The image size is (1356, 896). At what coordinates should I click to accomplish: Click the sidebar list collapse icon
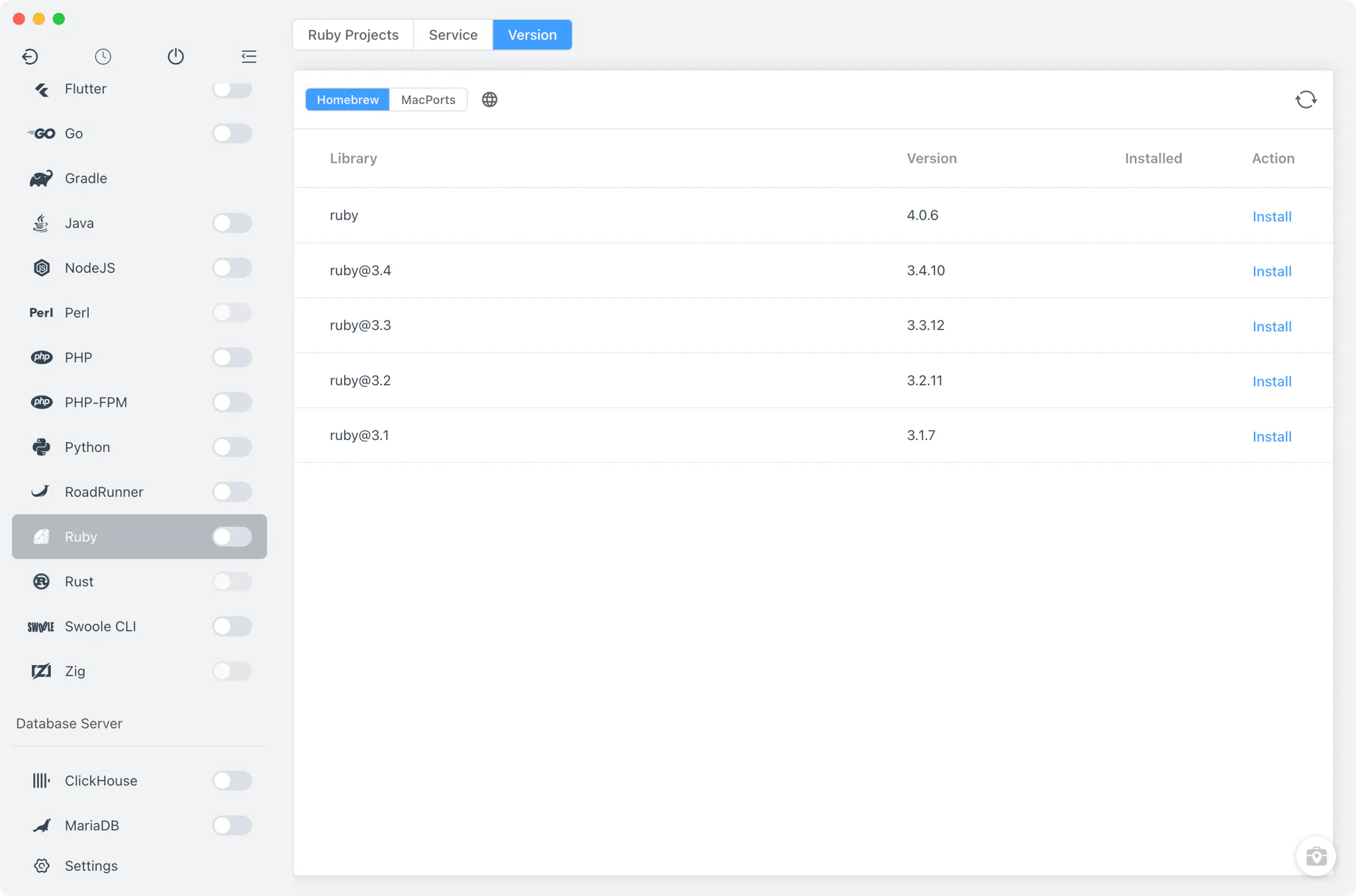(x=249, y=56)
